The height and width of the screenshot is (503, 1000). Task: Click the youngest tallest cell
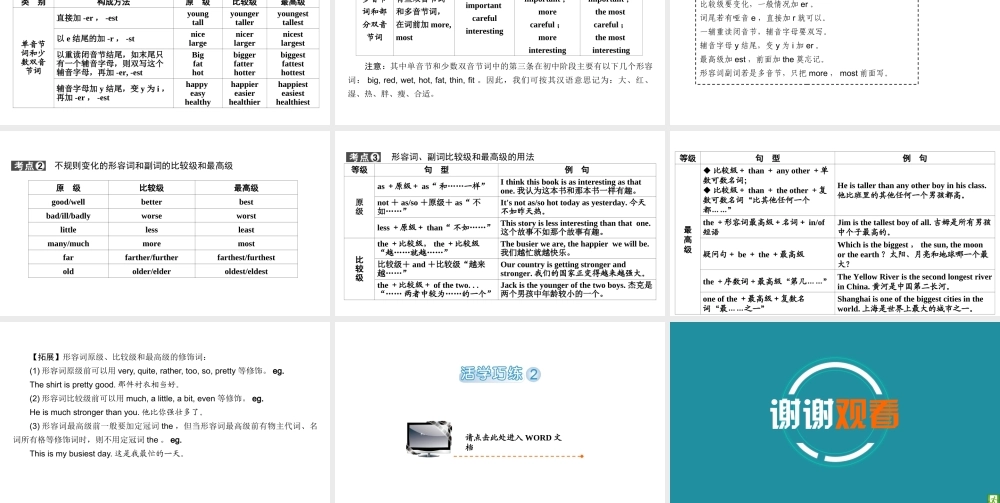293,18
